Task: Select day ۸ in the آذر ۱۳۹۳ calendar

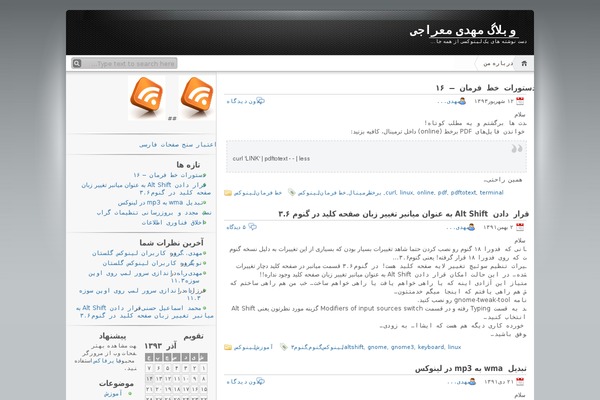Action: click(x=204, y=379)
